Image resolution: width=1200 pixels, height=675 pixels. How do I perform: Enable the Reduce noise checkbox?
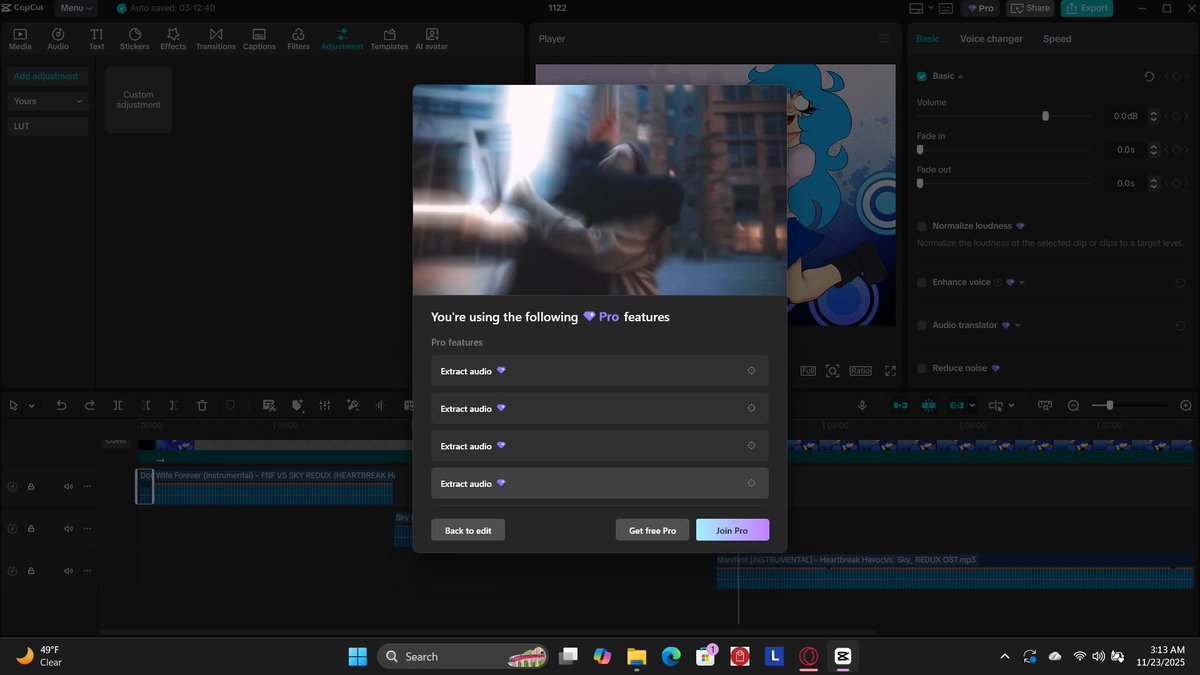pyautogui.click(x=922, y=368)
